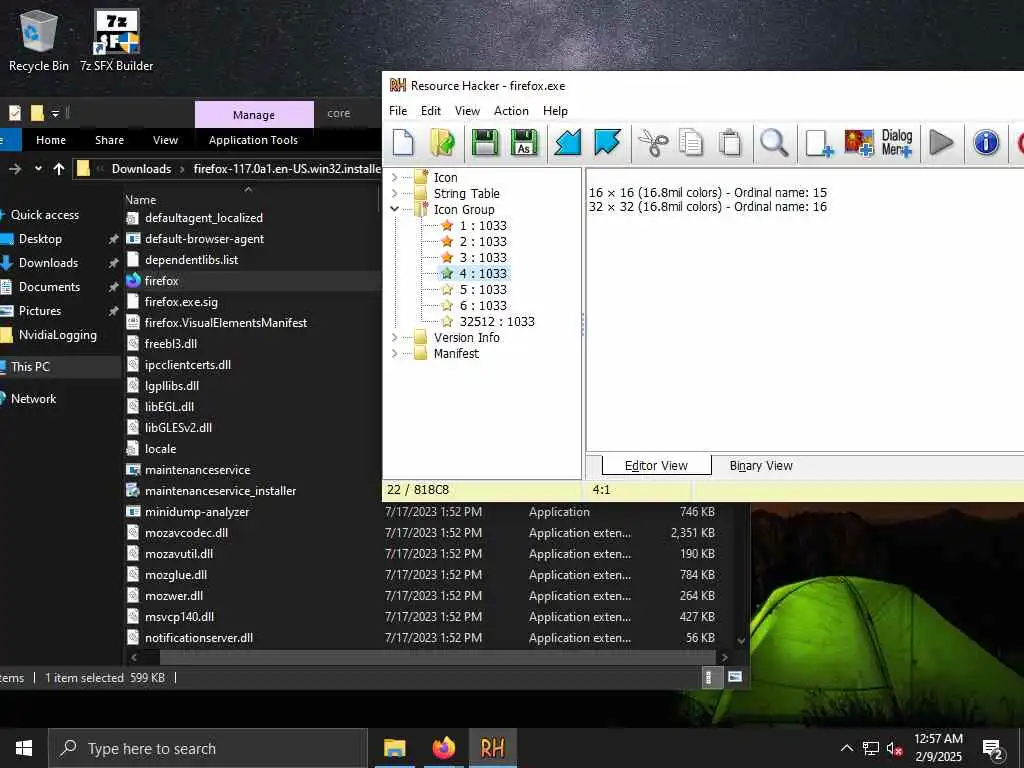1024x768 pixels.
Task: Click the New blank script toolbar icon
Action: click(x=404, y=142)
